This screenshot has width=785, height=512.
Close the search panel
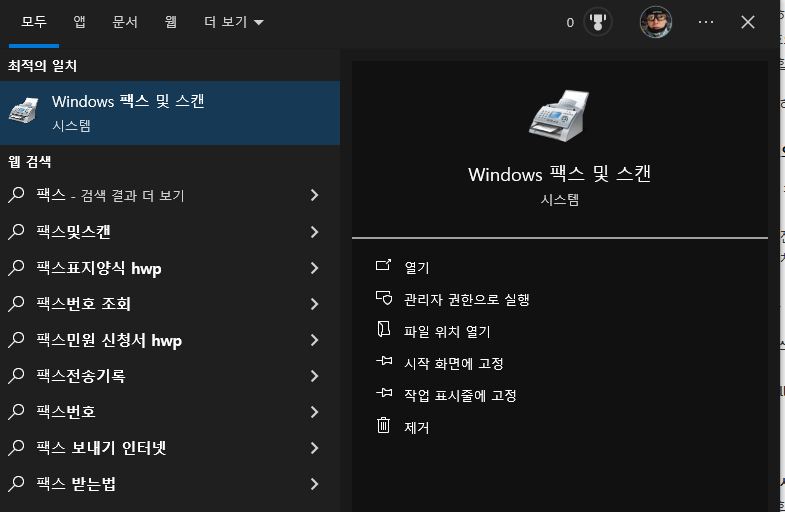tap(748, 22)
